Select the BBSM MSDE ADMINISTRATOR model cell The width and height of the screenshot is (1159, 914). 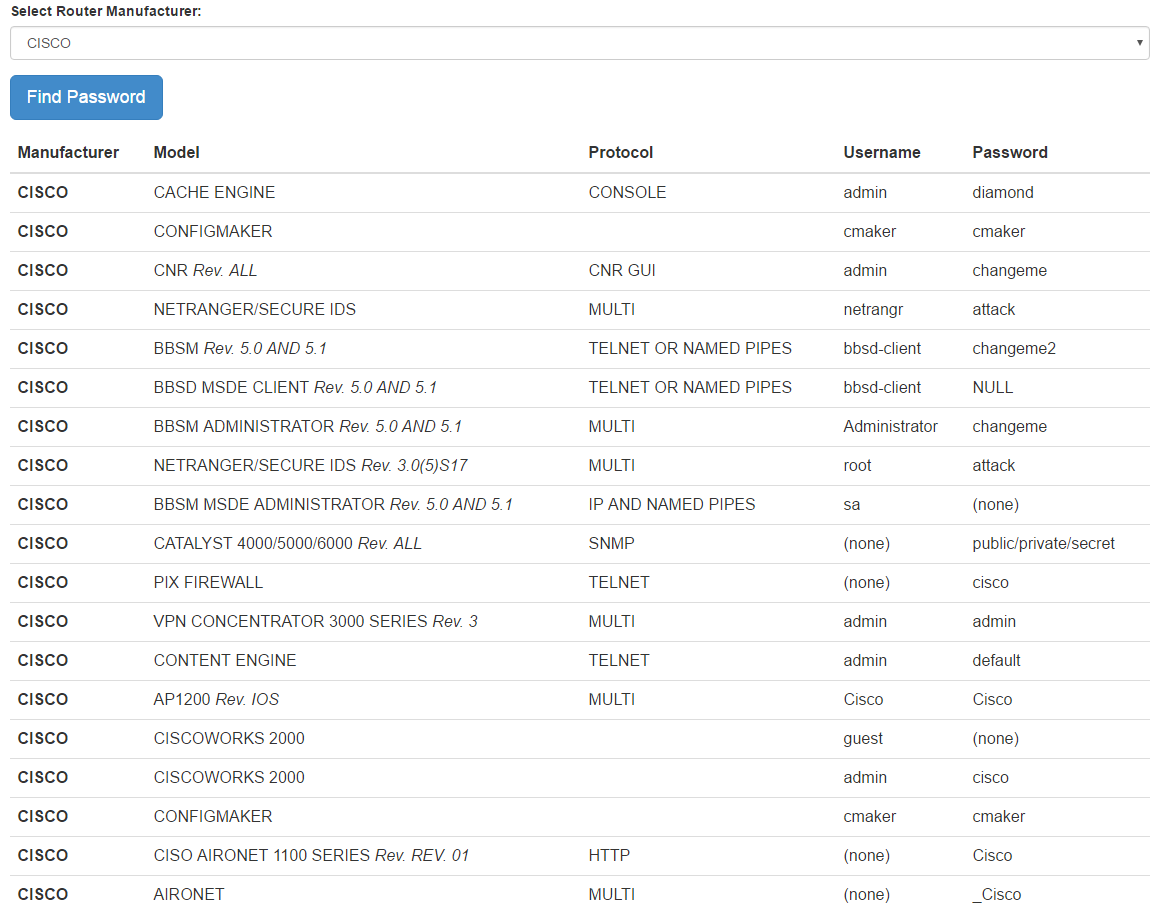333,505
